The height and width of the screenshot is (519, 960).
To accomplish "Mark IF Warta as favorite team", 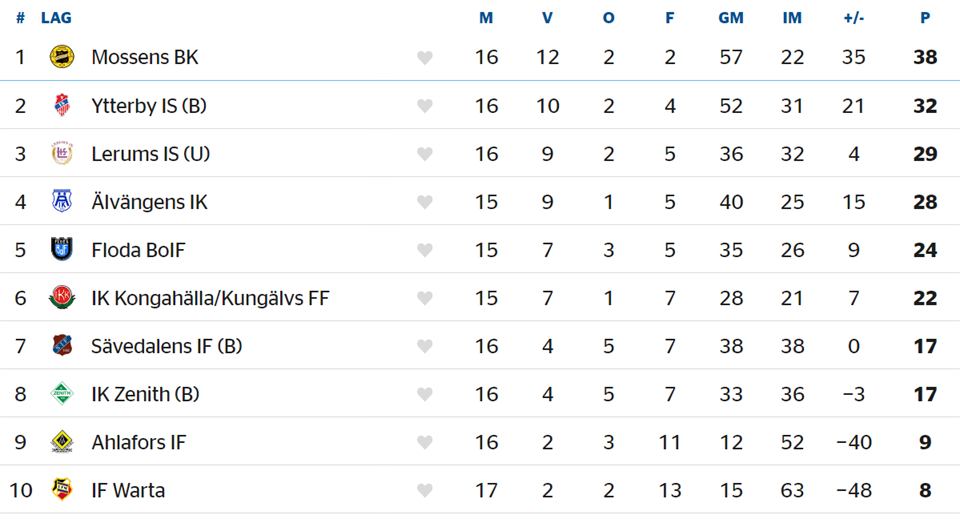I will pos(425,490).
